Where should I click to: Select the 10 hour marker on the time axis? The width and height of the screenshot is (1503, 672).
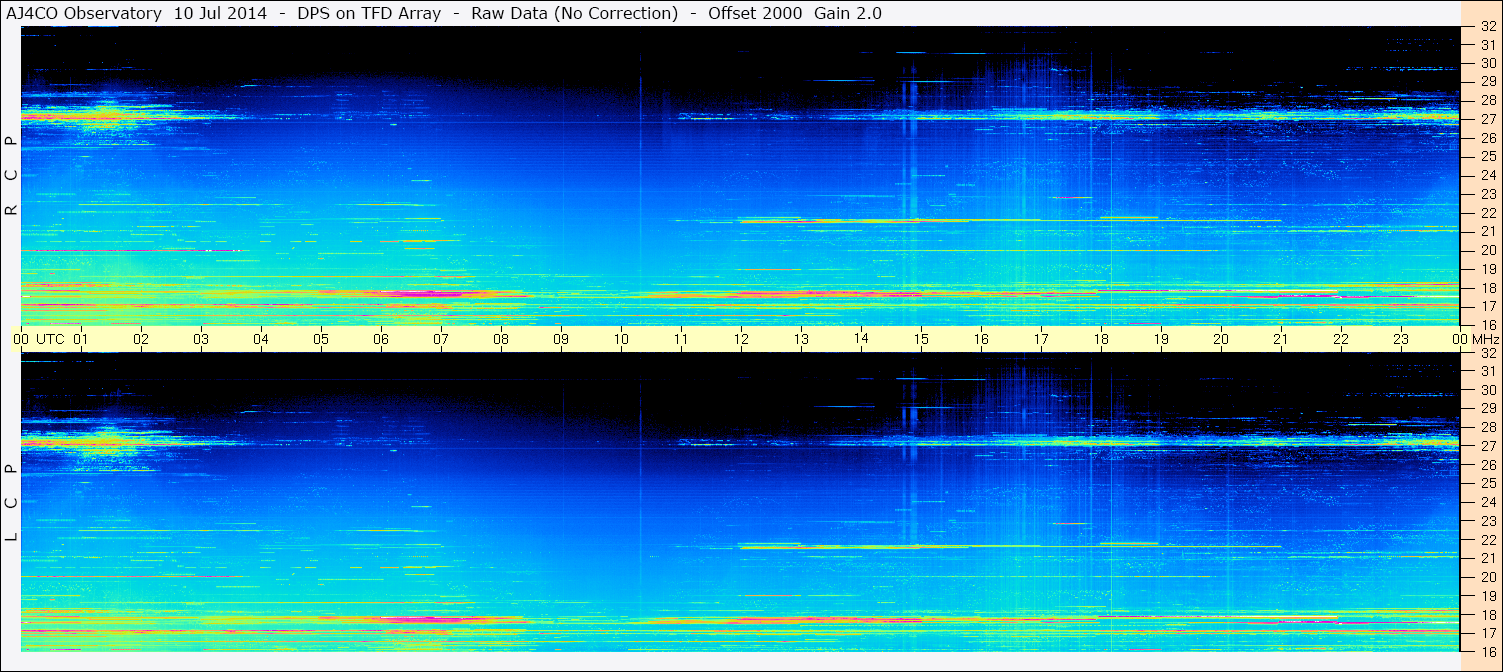pos(621,339)
